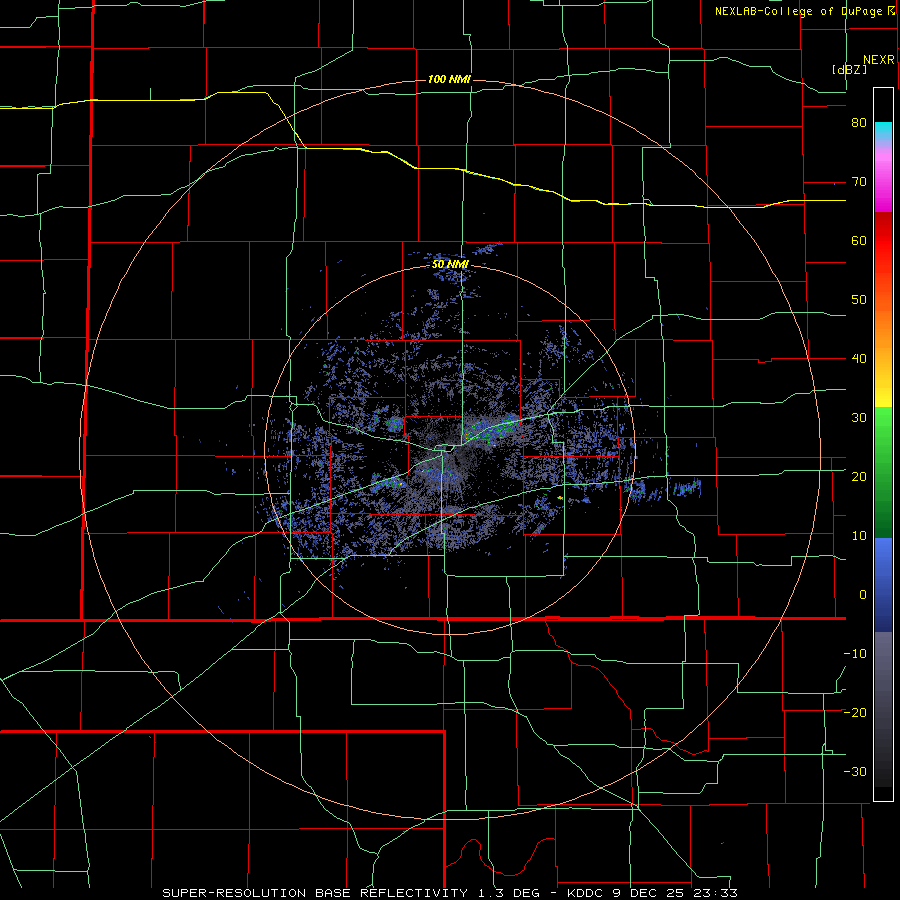Viewport: 900px width, 900px height.
Task: Click the small red-yellow echo east of radar
Action: [x=560, y=498]
